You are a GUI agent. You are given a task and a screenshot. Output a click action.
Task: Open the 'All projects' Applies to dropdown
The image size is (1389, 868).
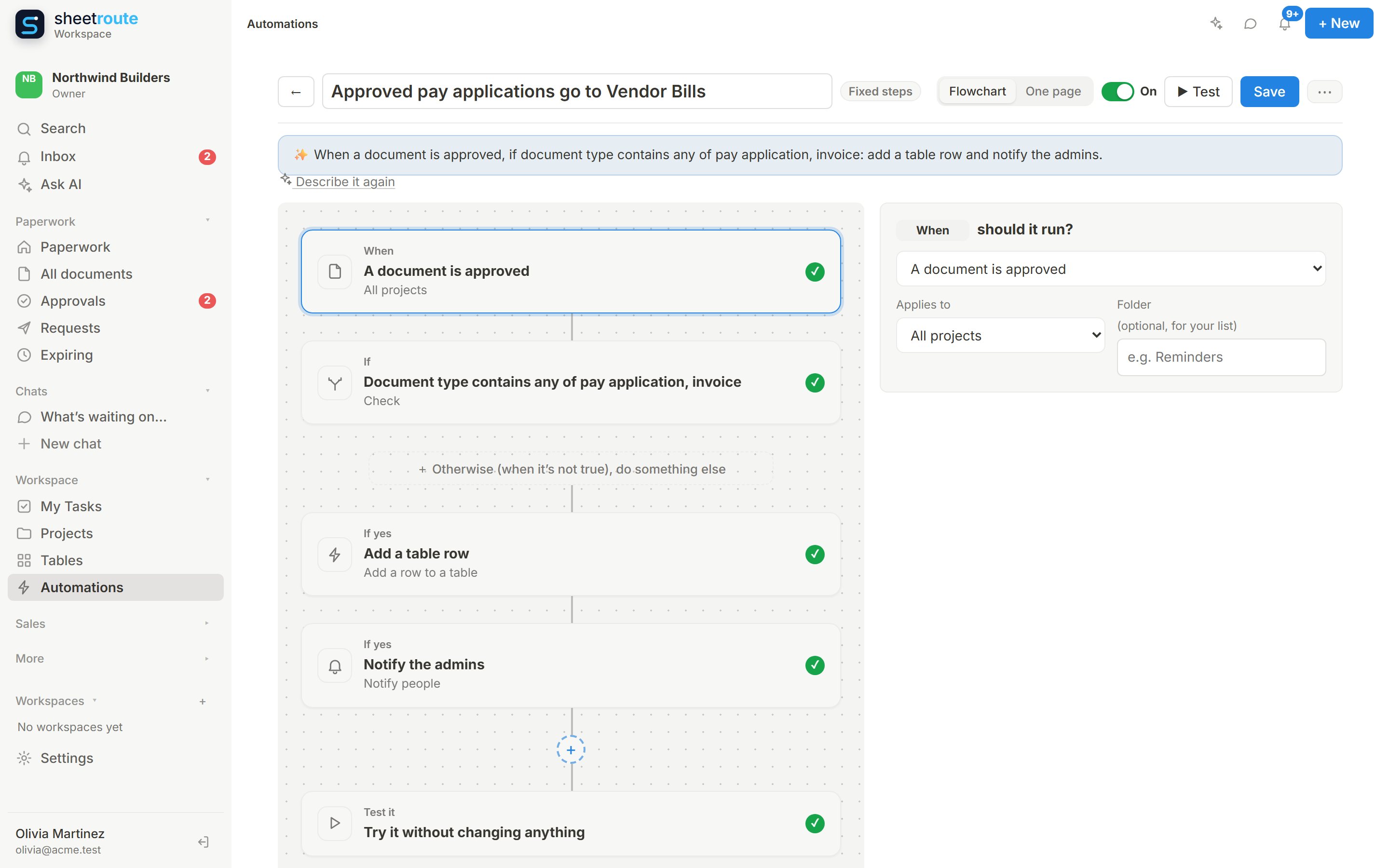[1000, 335]
